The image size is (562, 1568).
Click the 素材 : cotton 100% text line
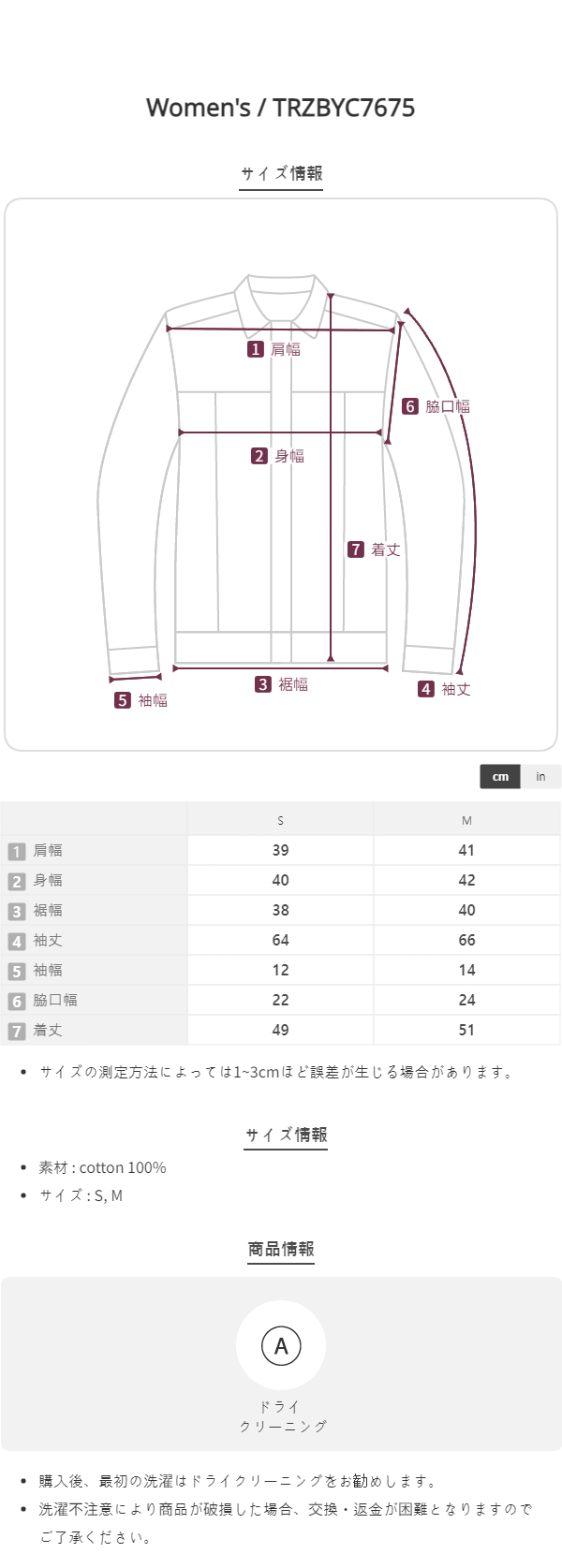click(102, 1167)
